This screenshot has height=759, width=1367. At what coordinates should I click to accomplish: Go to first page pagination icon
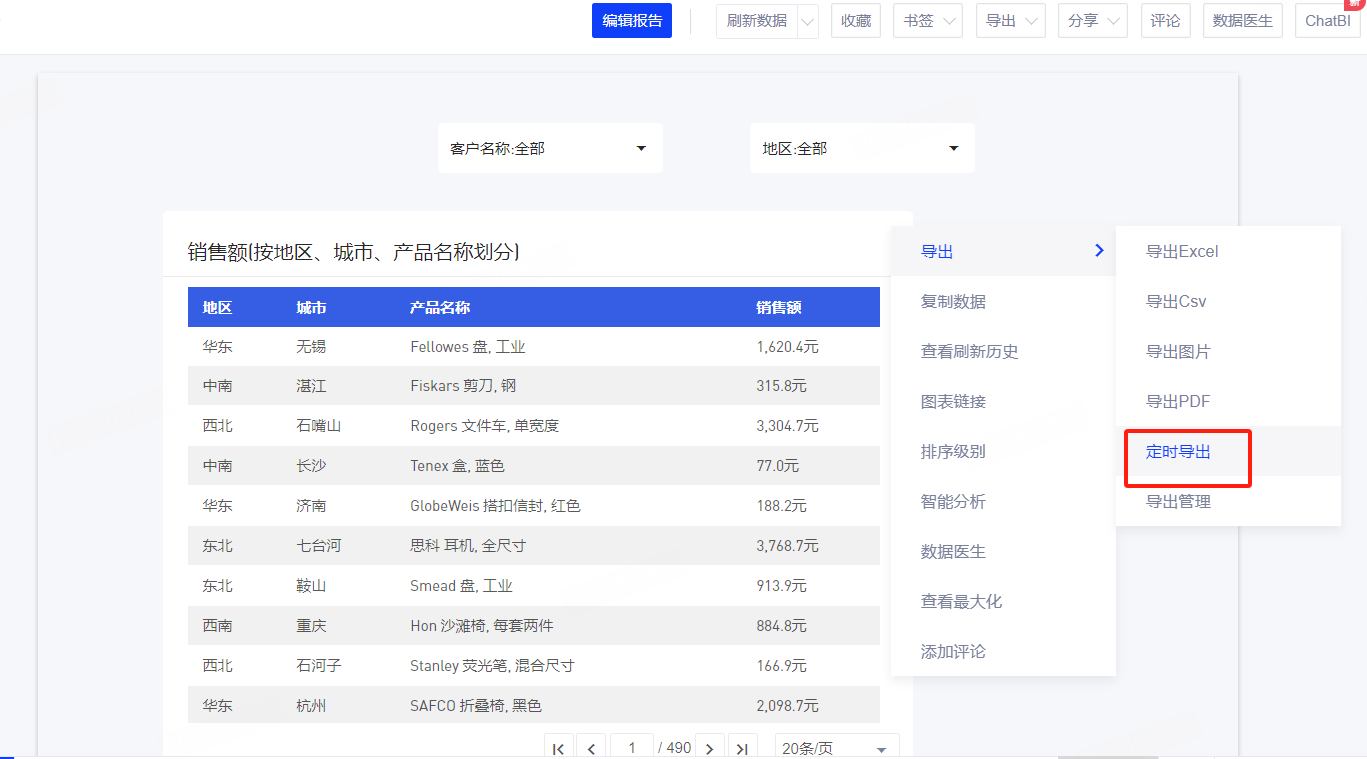(x=558, y=748)
